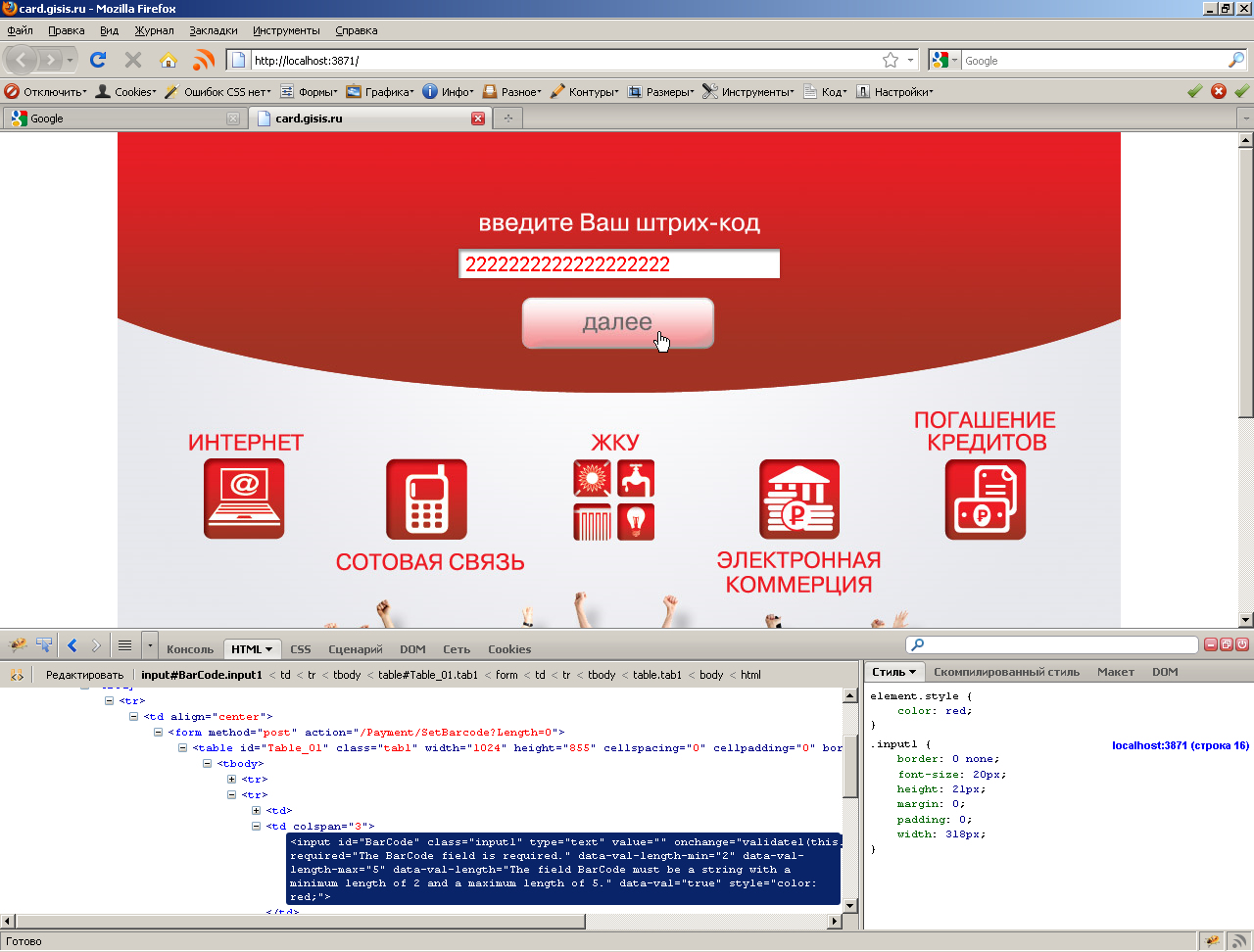Click the Firebug command line lines icon
1254x952 pixels.
pos(124,645)
